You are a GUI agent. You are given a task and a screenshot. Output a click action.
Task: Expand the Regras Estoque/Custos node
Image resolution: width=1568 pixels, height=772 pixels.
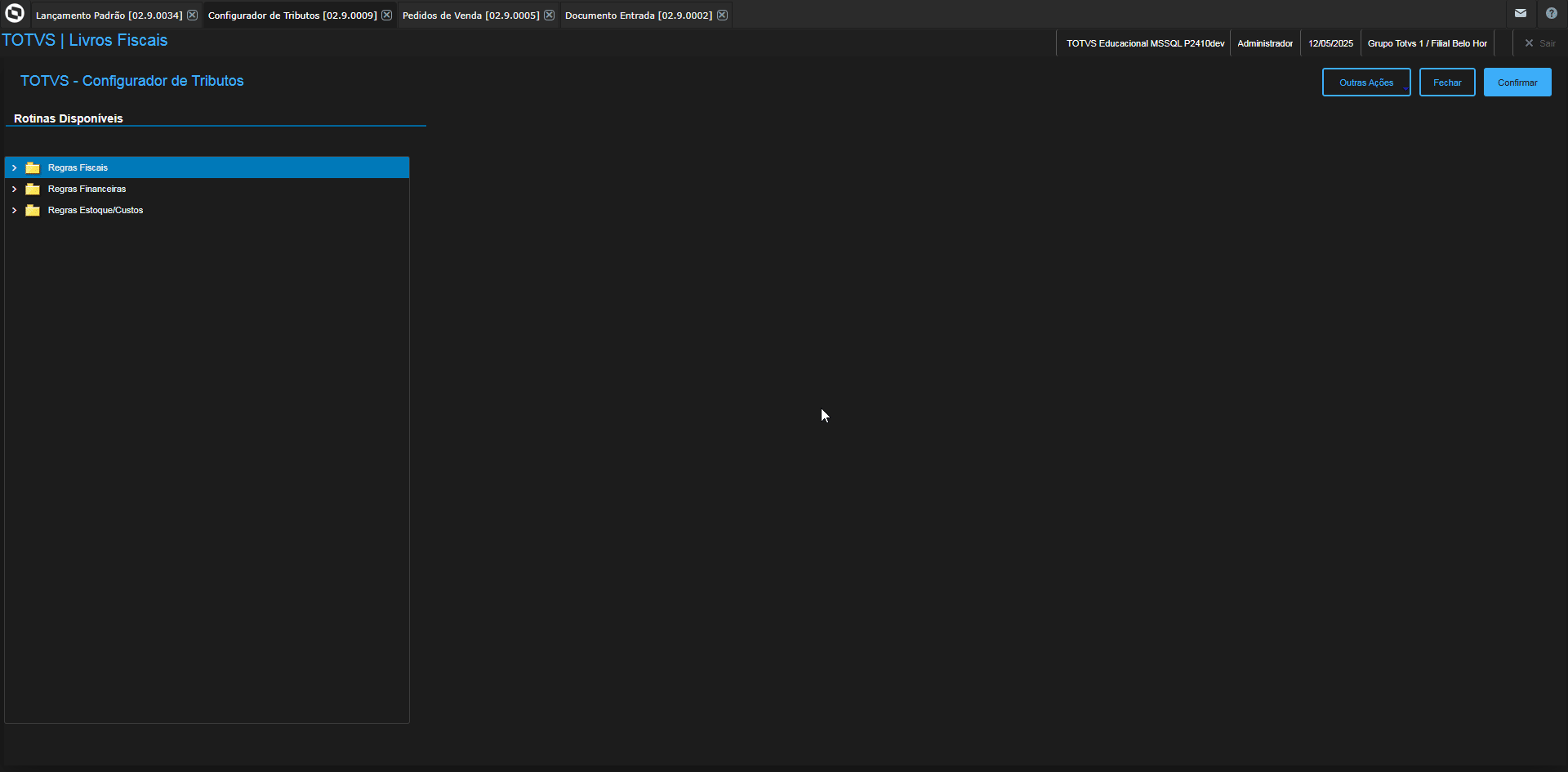[14, 210]
